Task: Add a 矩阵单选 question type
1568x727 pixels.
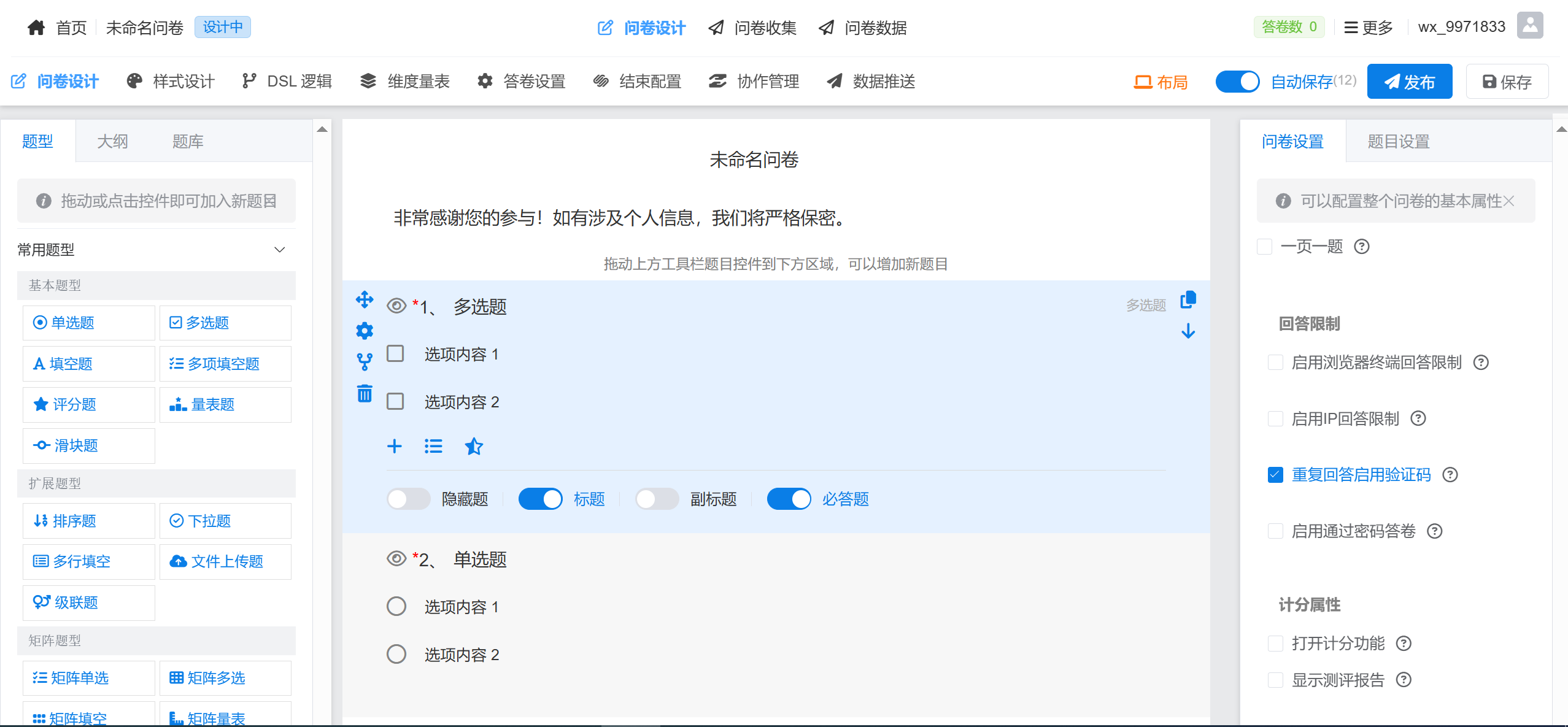Action: (89, 678)
